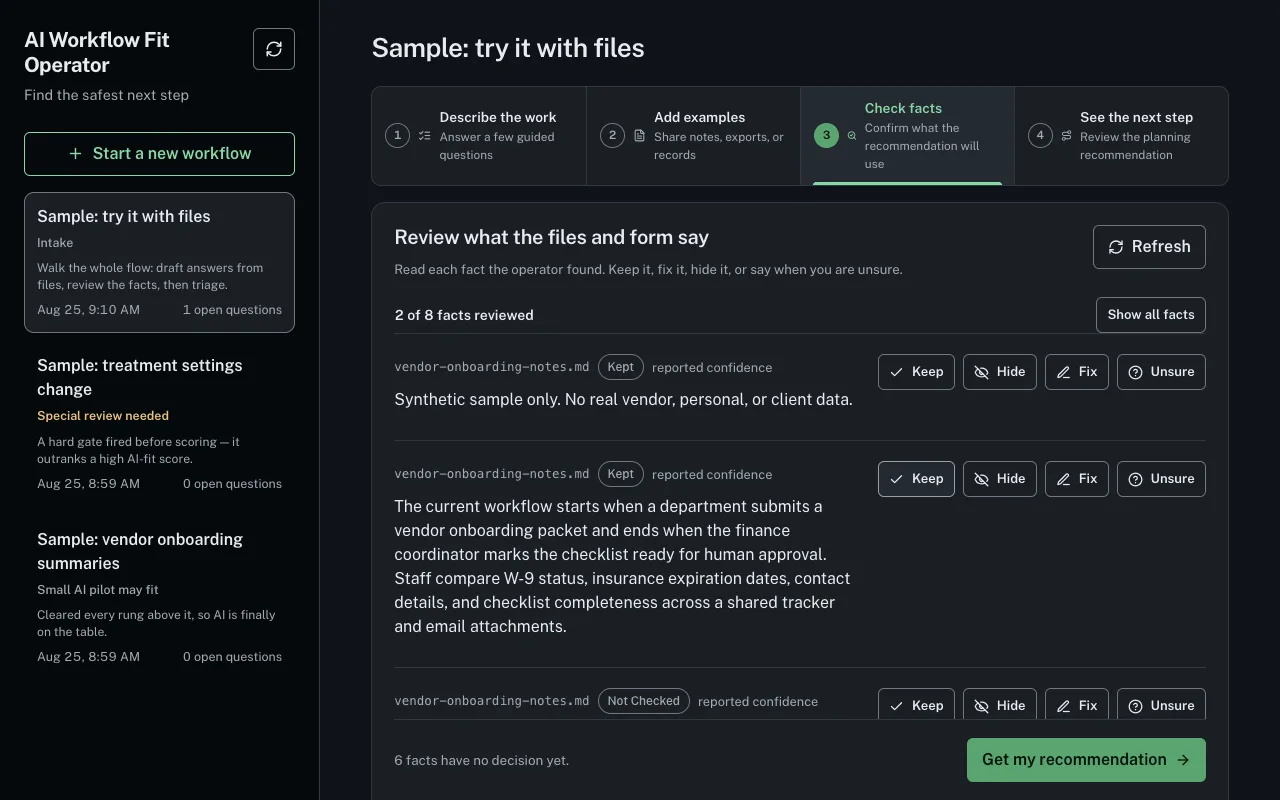The width and height of the screenshot is (1280, 800).
Task: Fix the Not Checked fact
Action: [1077, 704]
